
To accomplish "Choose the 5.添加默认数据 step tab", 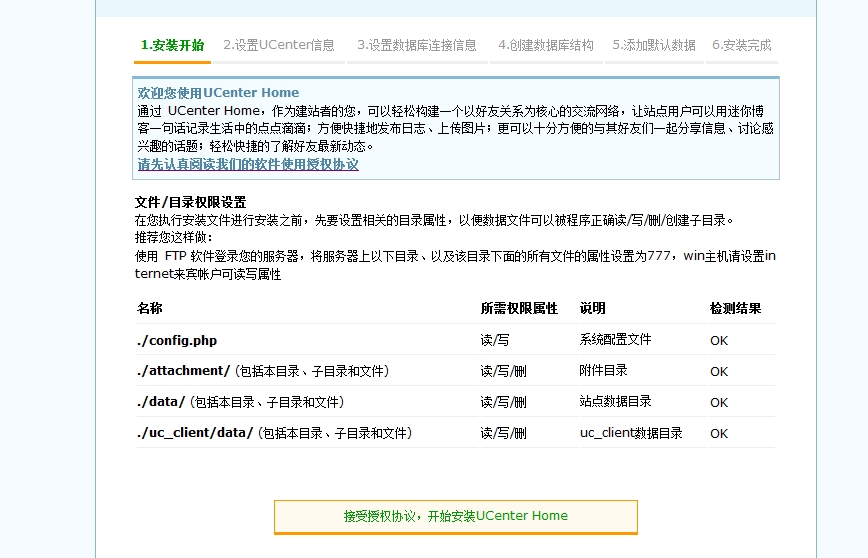I will [654, 45].
